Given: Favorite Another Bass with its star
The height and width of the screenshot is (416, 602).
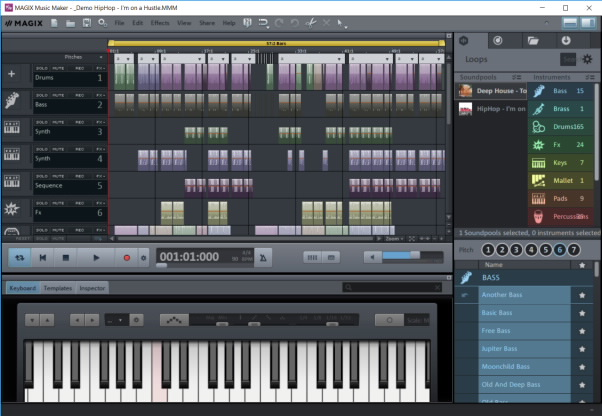Looking at the screenshot, I should click(582, 295).
